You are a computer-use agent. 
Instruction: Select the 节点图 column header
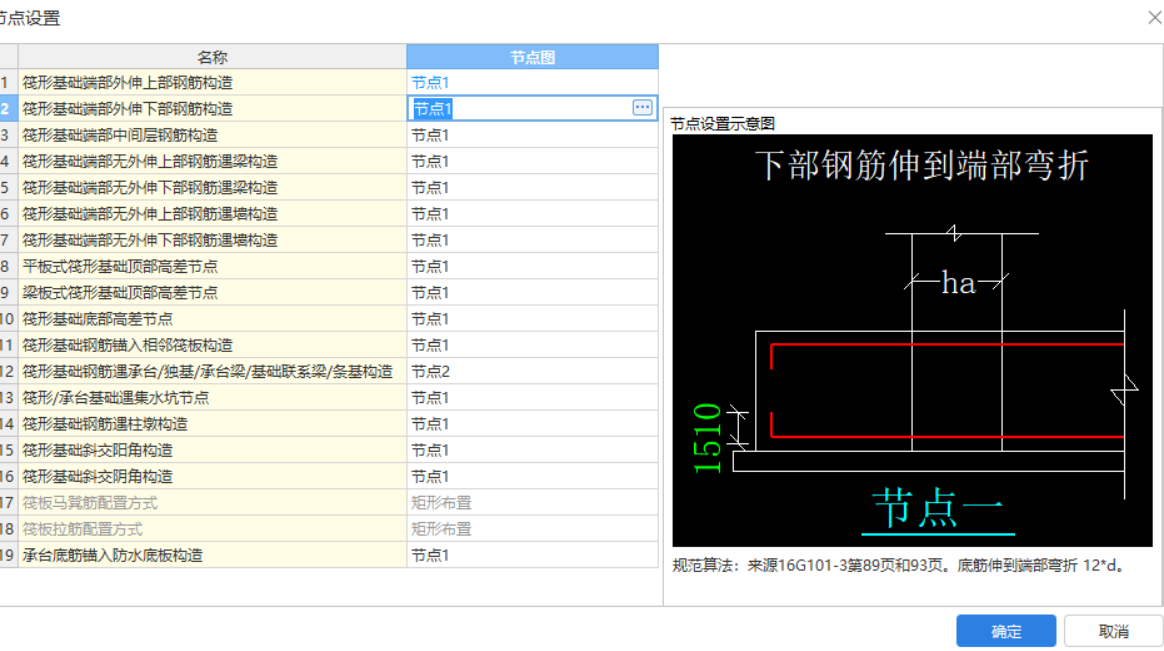click(x=532, y=57)
